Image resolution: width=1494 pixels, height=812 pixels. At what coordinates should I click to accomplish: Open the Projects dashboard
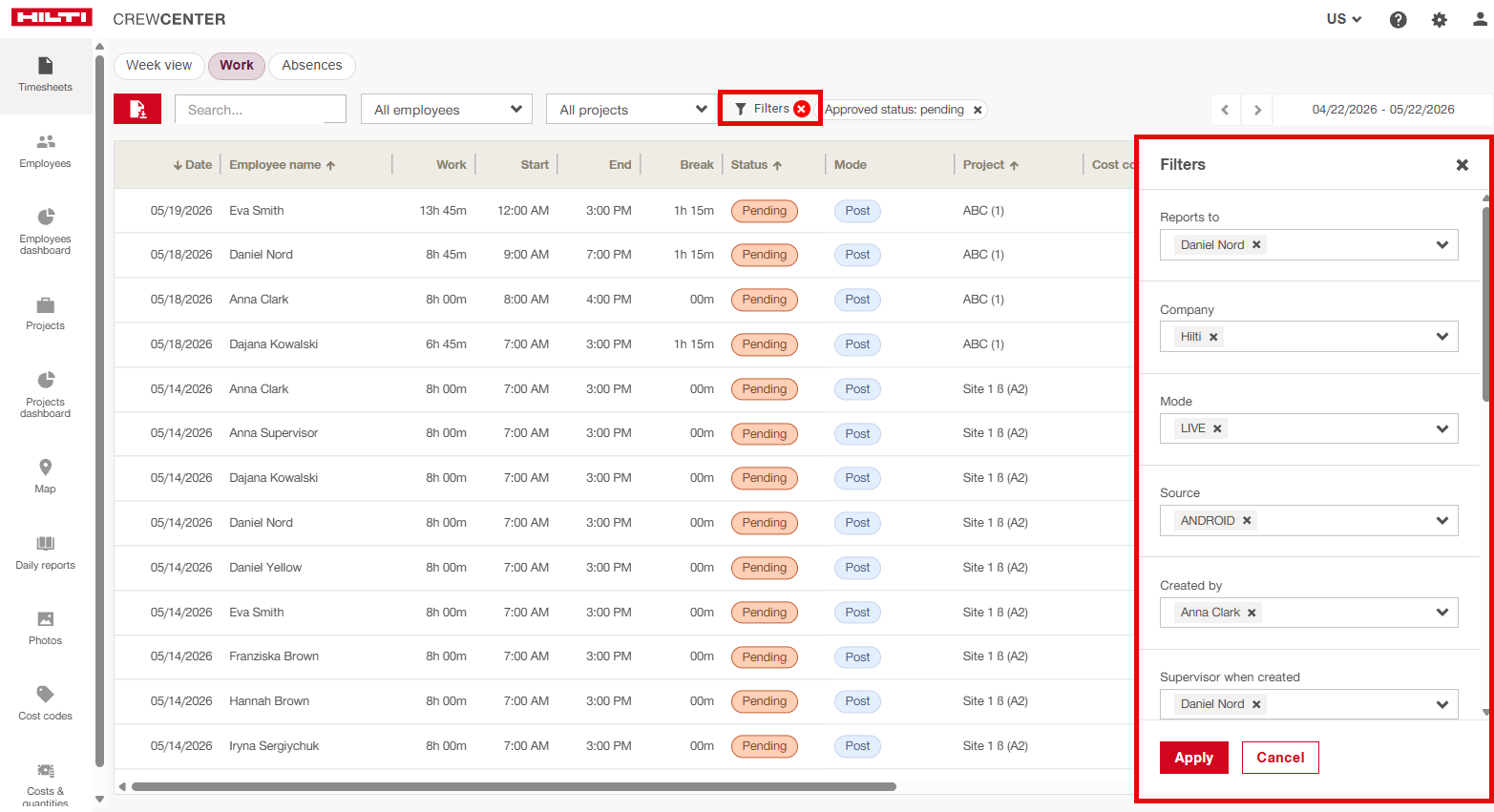pos(46,394)
